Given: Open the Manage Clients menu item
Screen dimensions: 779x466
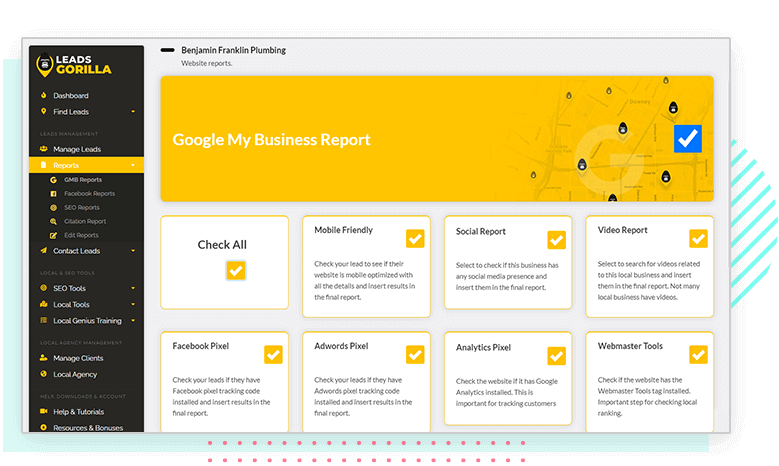Looking at the screenshot, I should 77,358.
